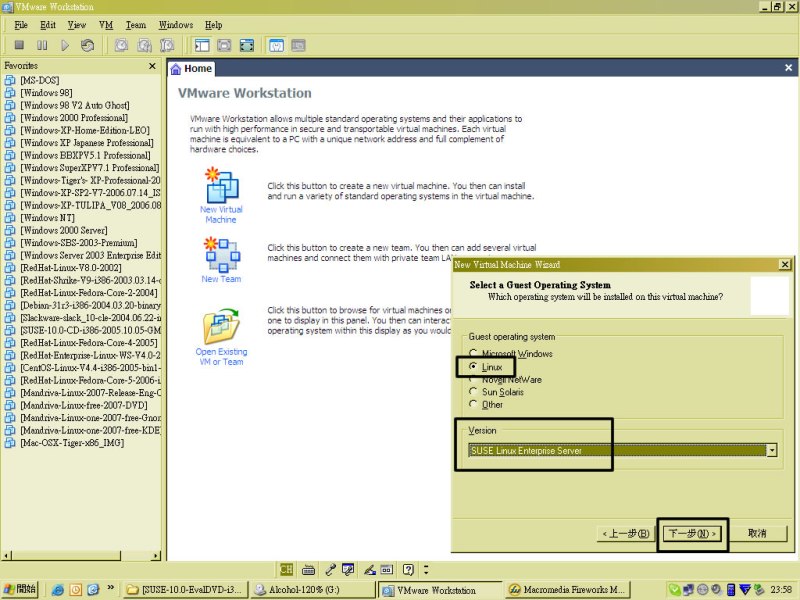
Task: Click the Open Existing VM folder icon
Action: 221,327
